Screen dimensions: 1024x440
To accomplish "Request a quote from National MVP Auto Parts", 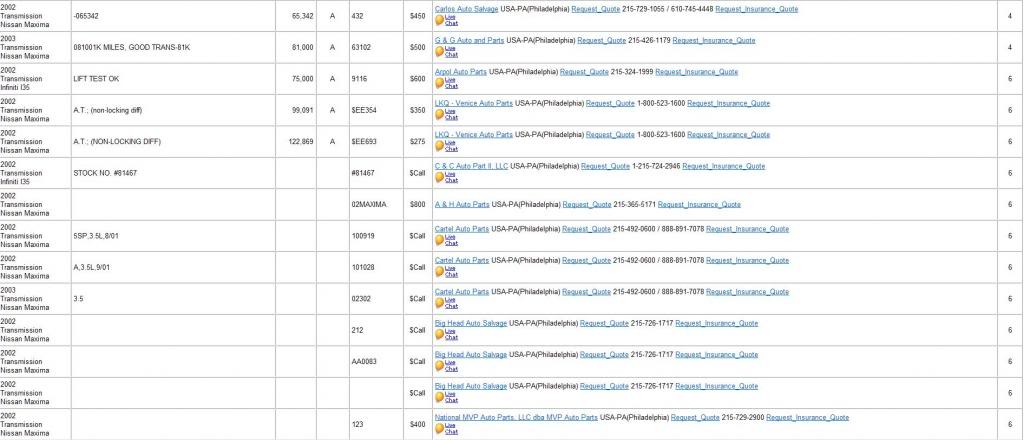I will pos(695,417).
